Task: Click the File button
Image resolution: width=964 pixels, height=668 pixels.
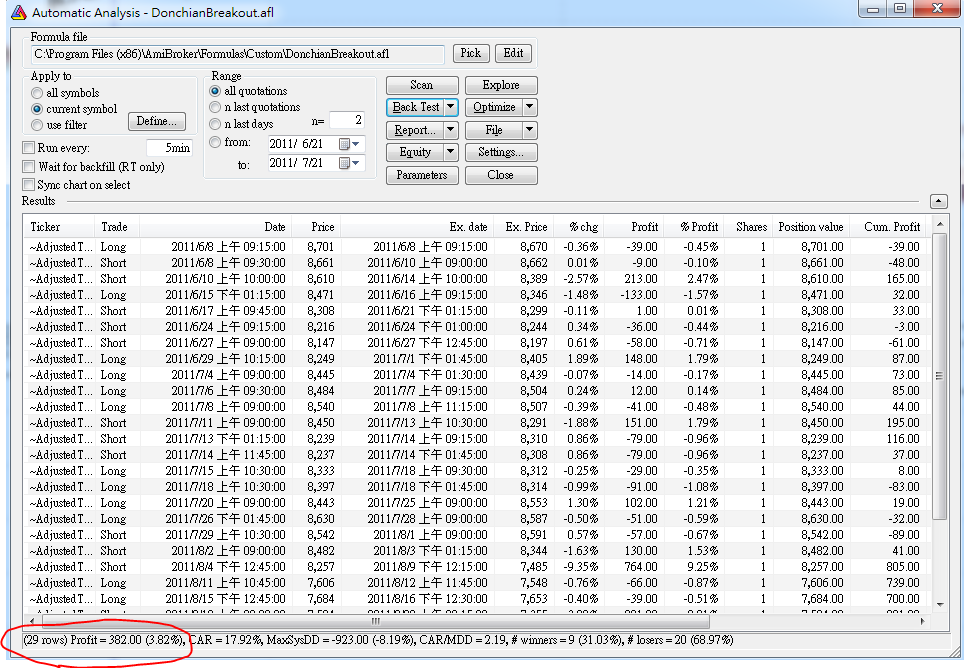Action: pyautogui.click(x=494, y=130)
